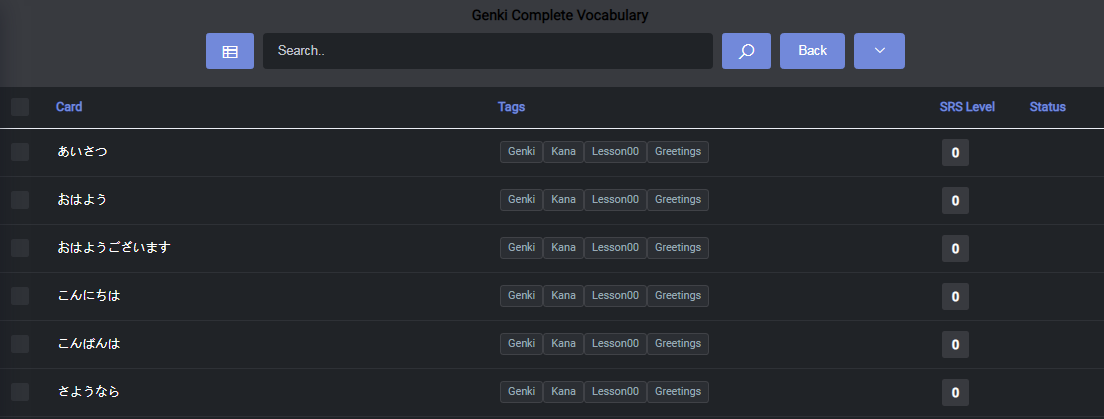
Task: Open the おはようございます card
Action: click(114, 248)
